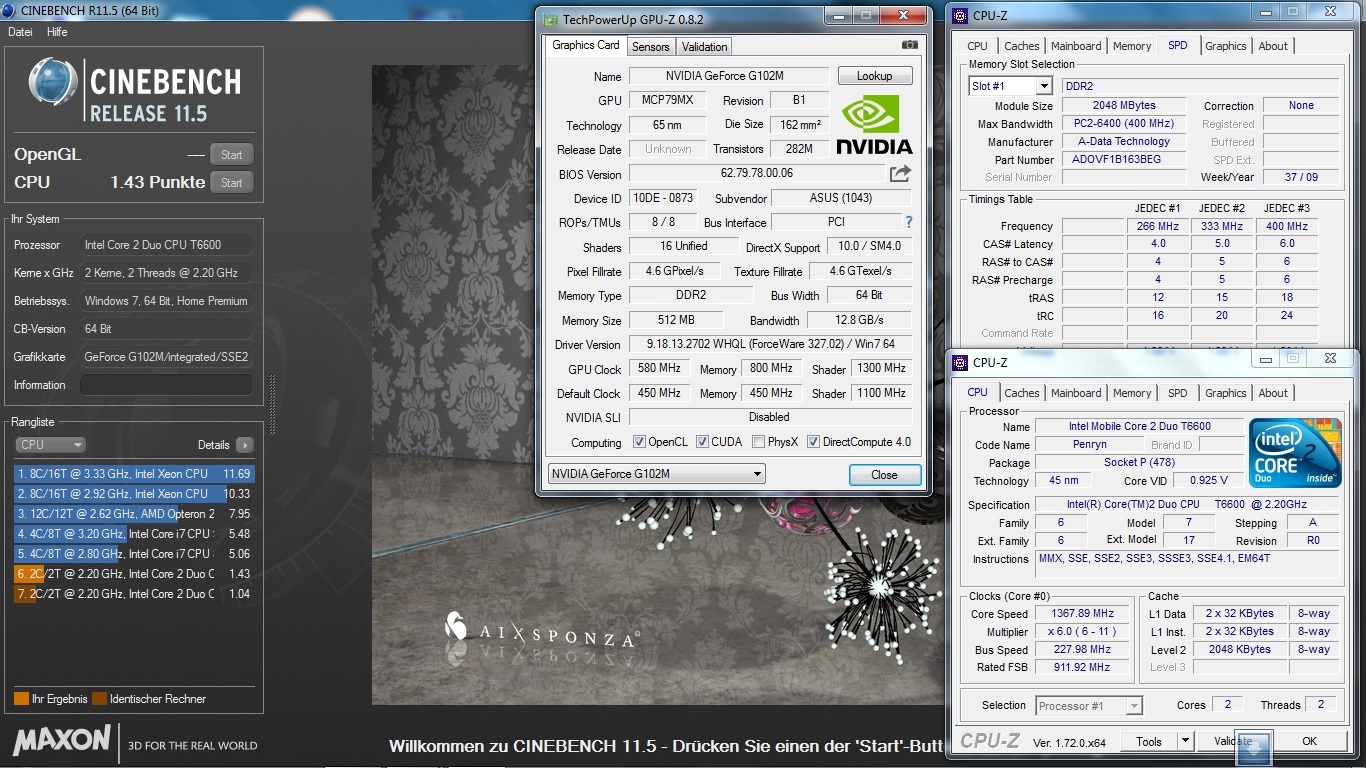Start the OpenGL benchmark in Cinebench
The width and height of the screenshot is (1366, 768).
(231, 155)
